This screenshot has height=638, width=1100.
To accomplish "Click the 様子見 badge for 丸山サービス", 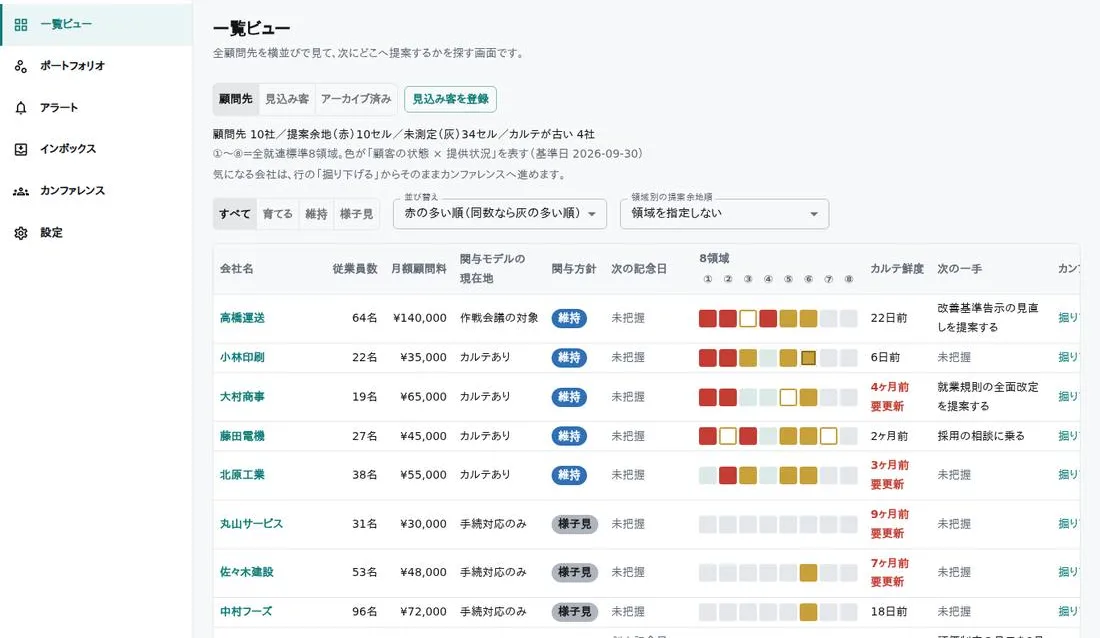I will (575, 524).
